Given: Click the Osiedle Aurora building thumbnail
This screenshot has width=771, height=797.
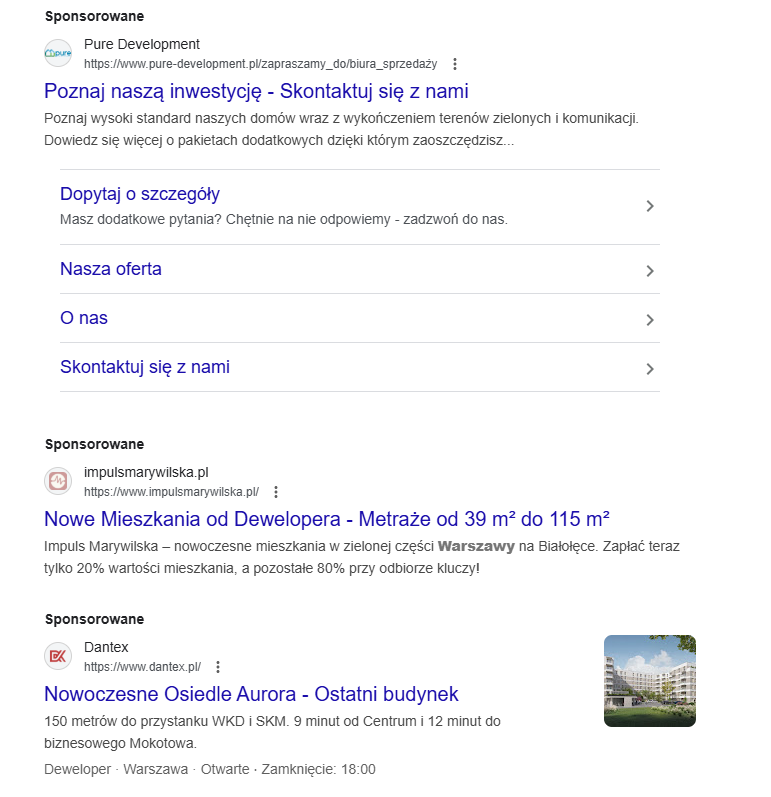Looking at the screenshot, I should click(650, 681).
